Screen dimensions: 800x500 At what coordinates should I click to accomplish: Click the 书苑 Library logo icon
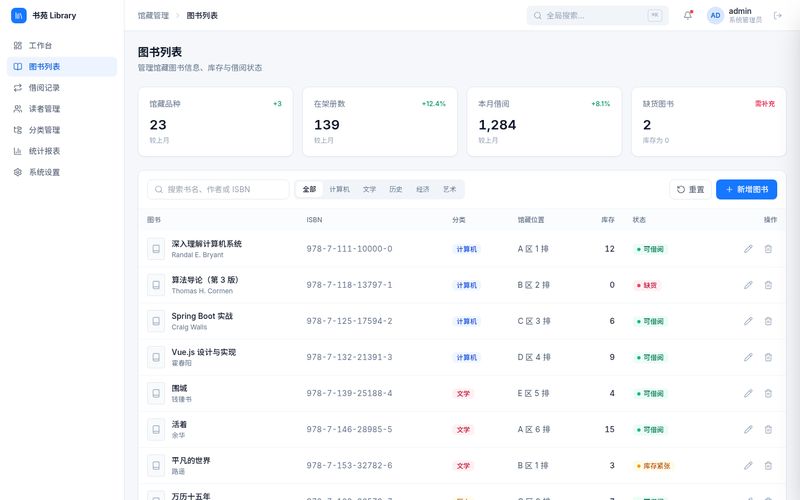[x=18, y=15]
